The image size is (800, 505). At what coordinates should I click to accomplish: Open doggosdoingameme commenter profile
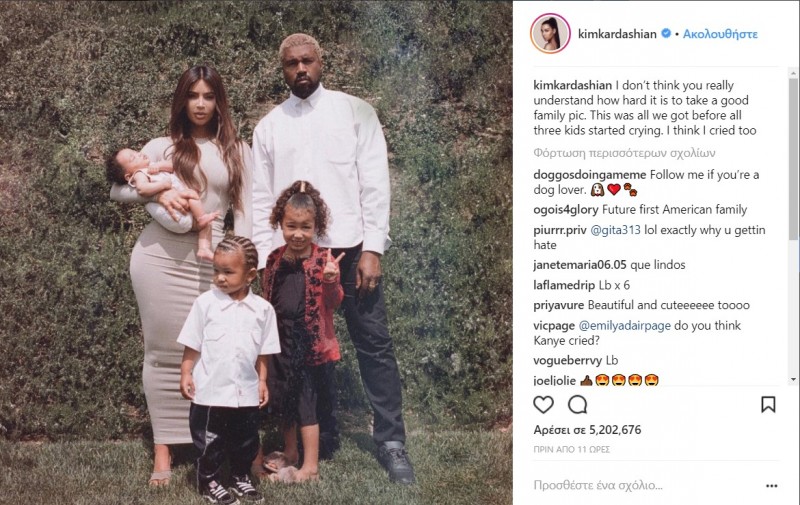click(x=590, y=175)
